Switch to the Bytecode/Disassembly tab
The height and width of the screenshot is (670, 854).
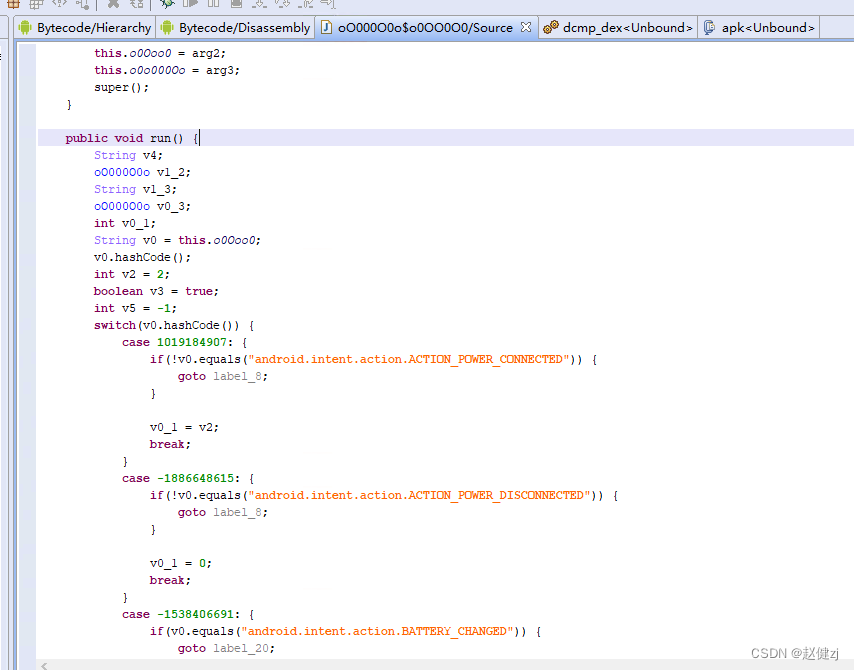coord(235,28)
